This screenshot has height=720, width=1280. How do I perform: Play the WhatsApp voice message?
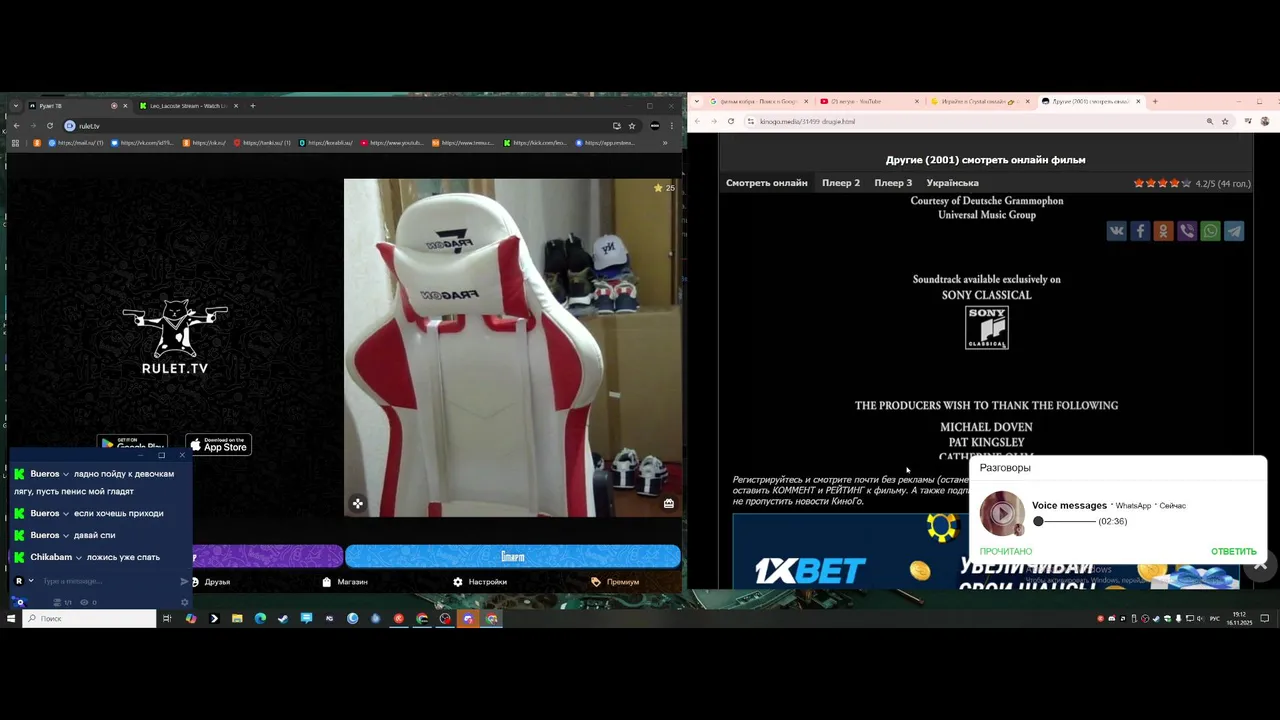point(1002,513)
